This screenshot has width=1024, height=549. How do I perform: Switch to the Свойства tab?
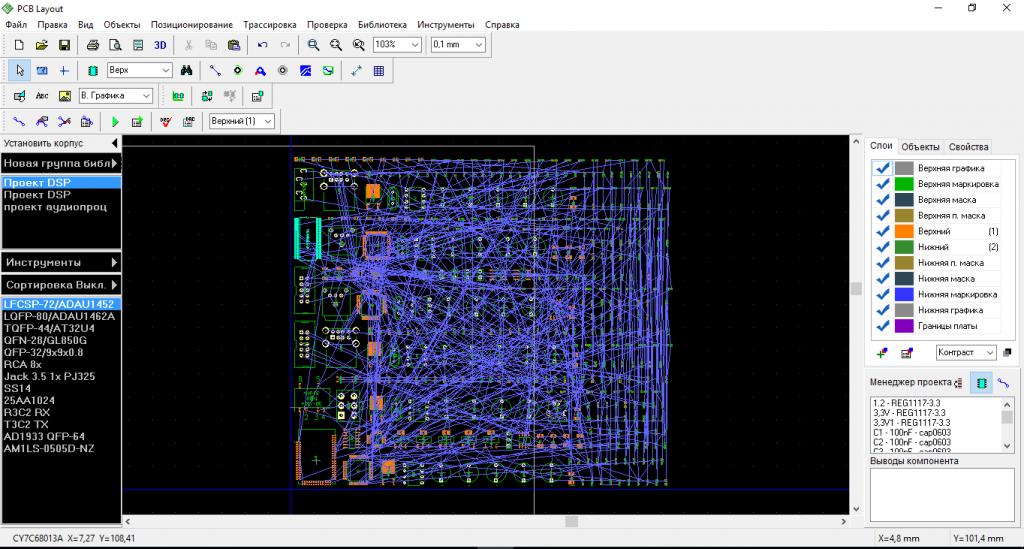[968, 147]
